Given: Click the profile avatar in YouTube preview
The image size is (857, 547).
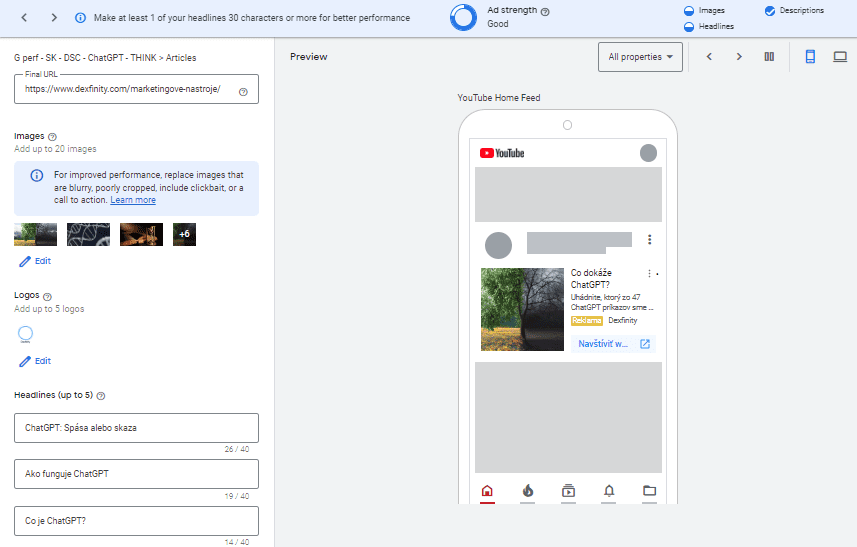Looking at the screenshot, I should pyautogui.click(x=648, y=153).
